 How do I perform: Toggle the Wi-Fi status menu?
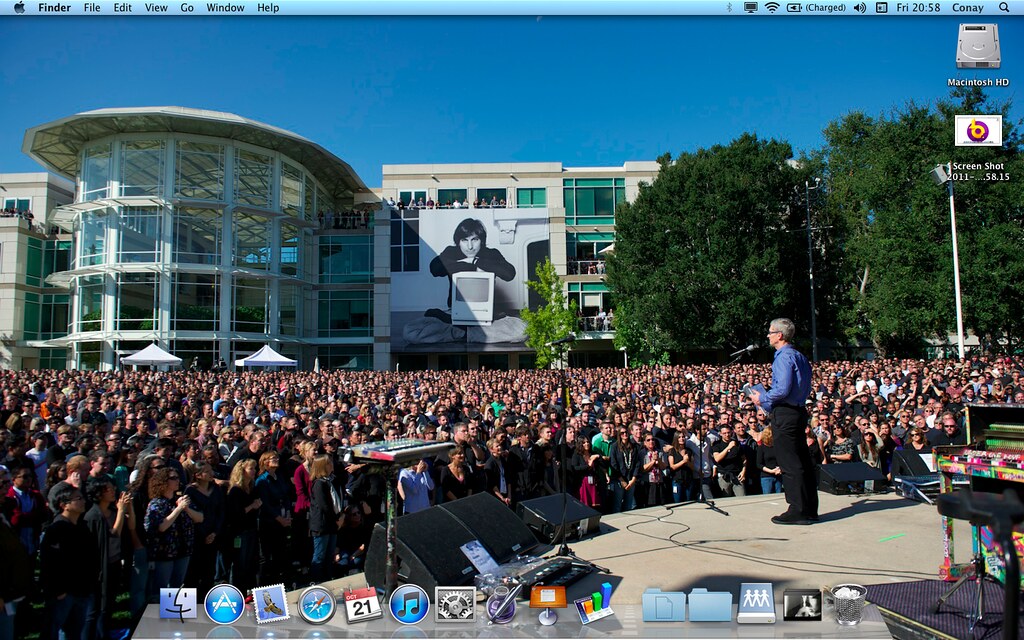click(x=772, y=8)
